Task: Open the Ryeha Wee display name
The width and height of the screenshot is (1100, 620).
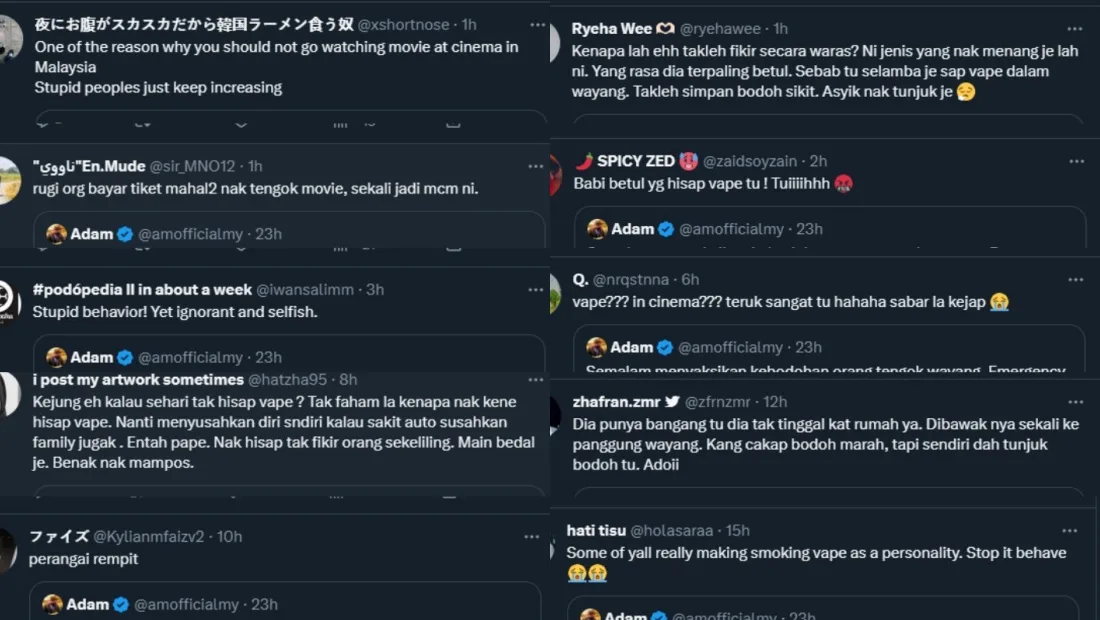Action: point(611,29)
